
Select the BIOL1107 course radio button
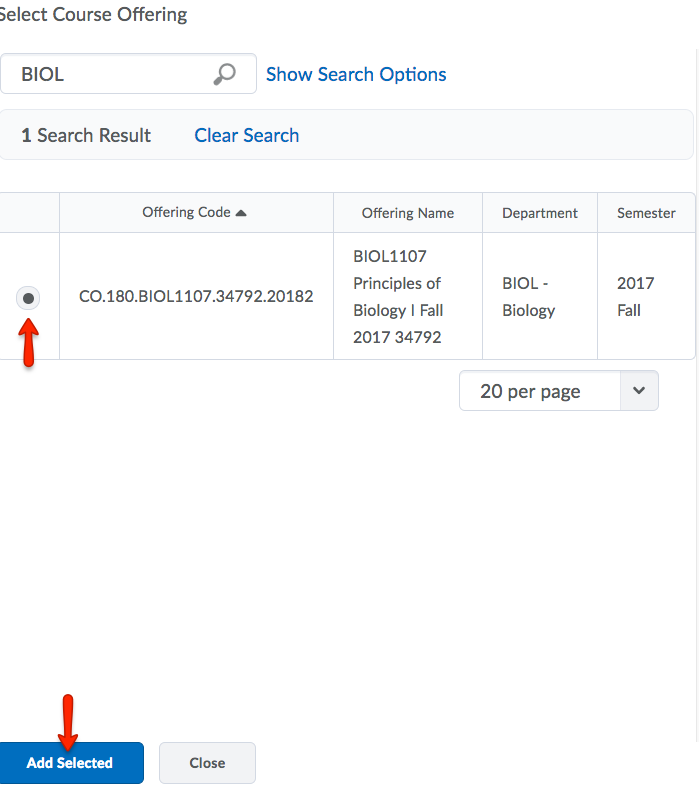point(29,297)
